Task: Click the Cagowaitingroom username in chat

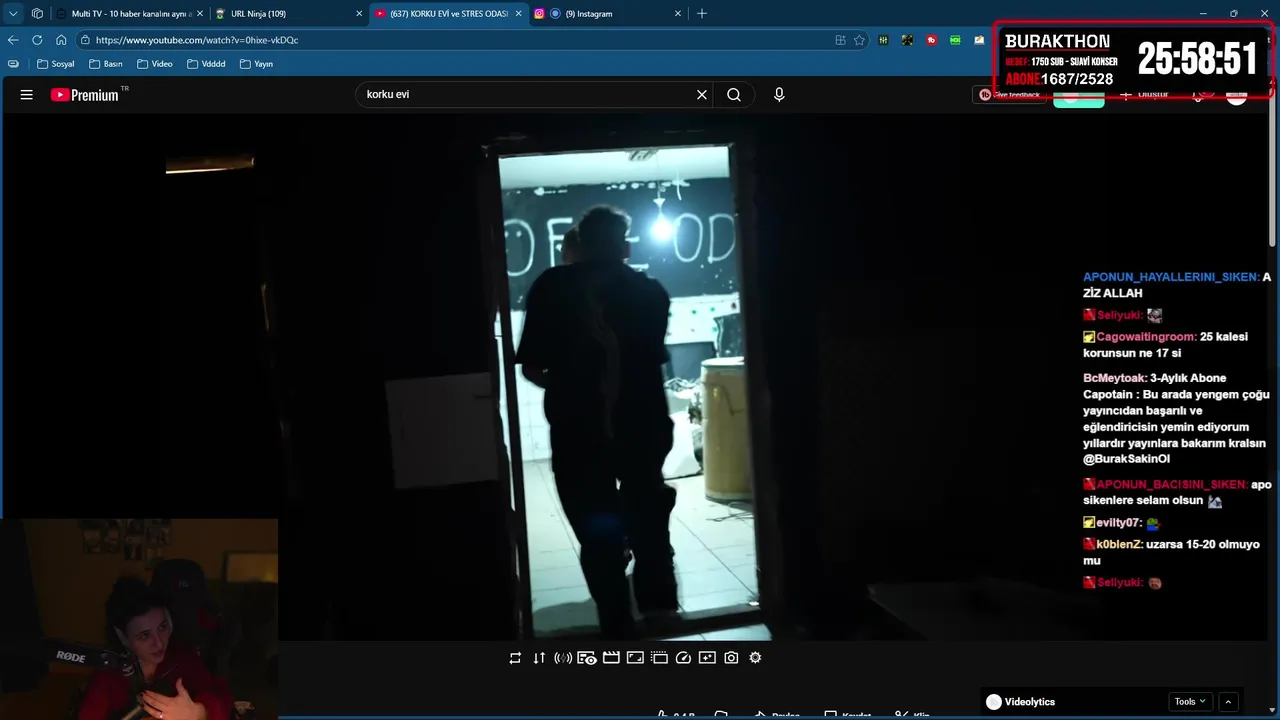Action: [x=1147, y=337]
